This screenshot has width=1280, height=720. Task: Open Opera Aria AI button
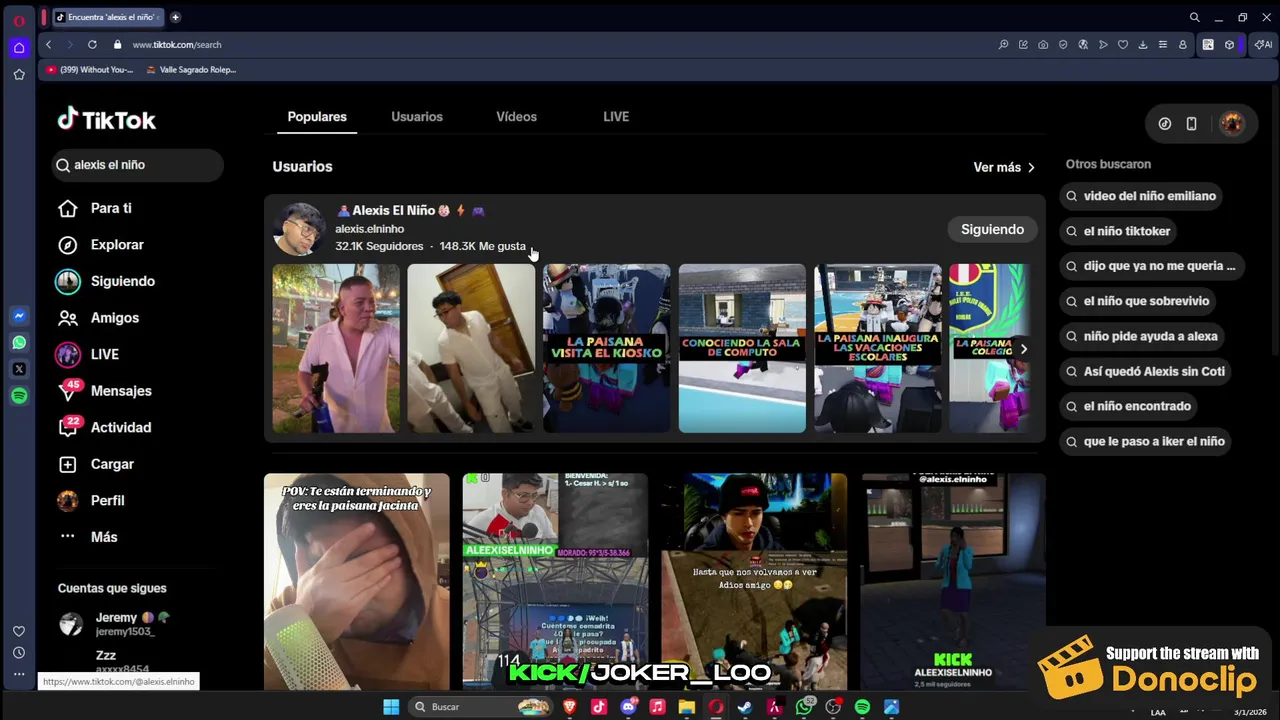pyautogui.click(x=1263, y=44)
